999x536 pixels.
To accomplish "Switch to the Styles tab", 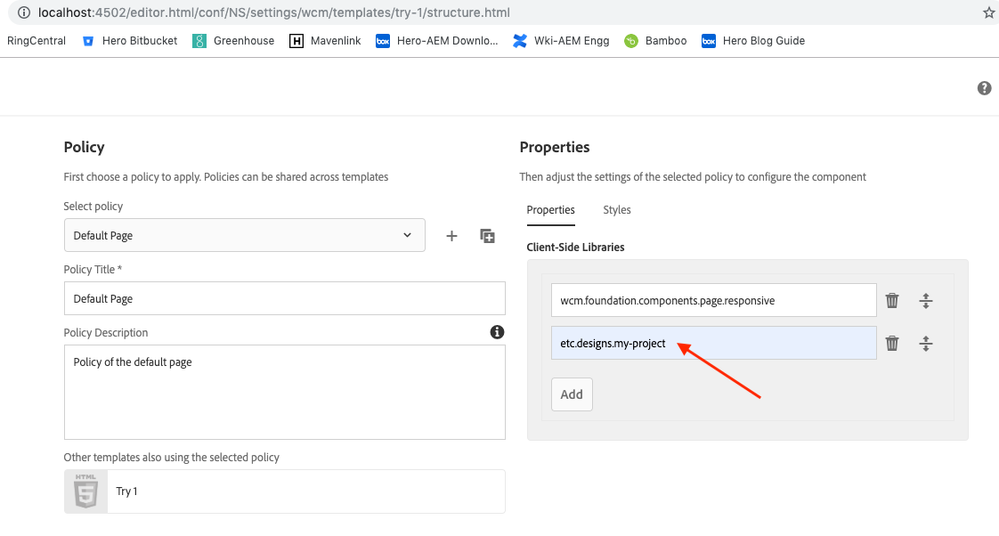I will pyautogui.click(x=617, y=210).
